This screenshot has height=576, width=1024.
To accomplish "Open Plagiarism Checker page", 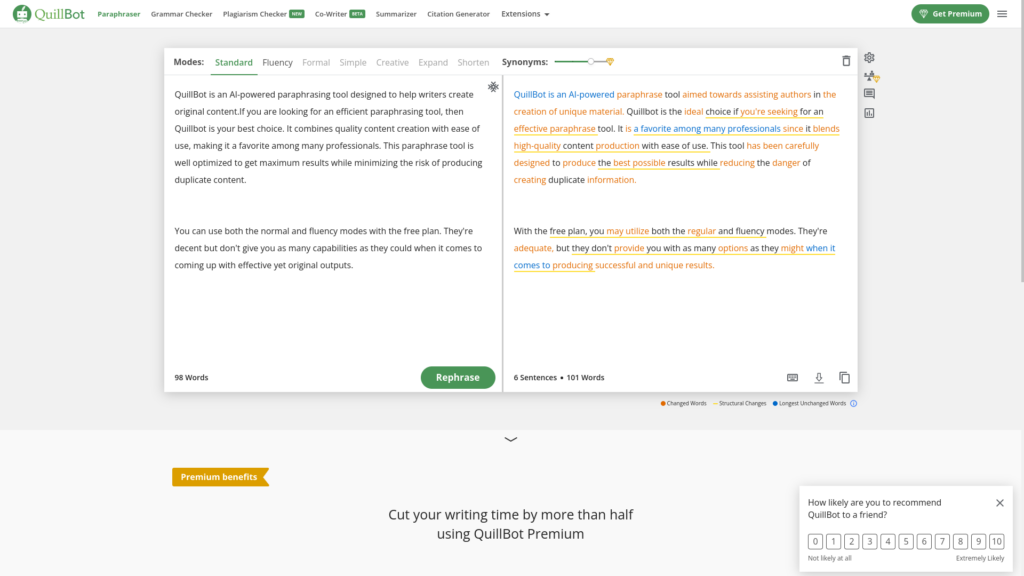I will pos(263,14).
